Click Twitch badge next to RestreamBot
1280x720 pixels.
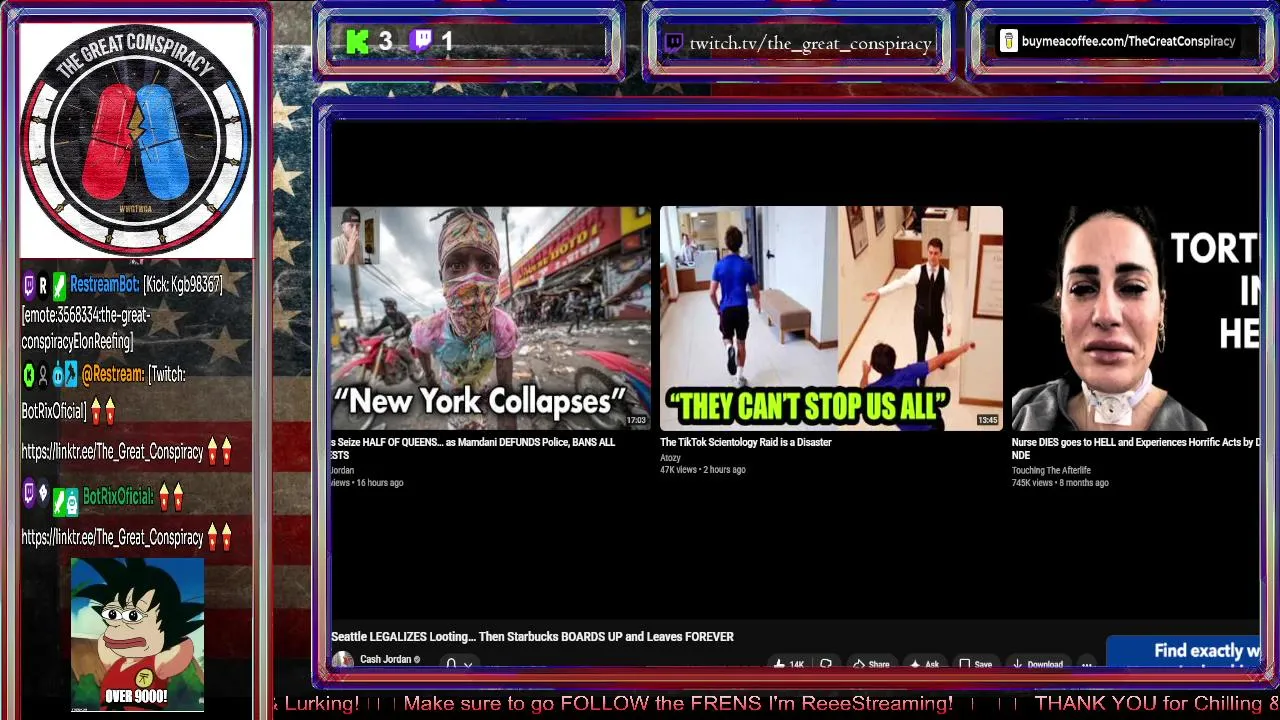click(29, 285)
